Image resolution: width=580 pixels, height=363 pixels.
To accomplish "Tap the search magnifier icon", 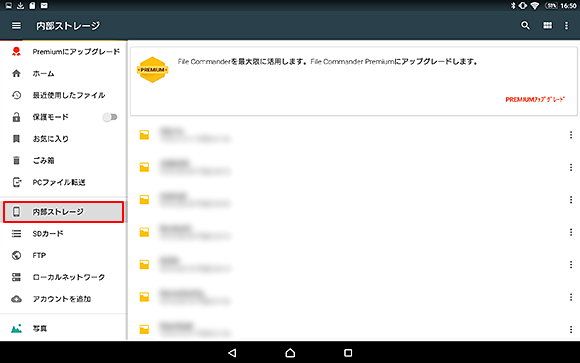I will pos(525,26).
